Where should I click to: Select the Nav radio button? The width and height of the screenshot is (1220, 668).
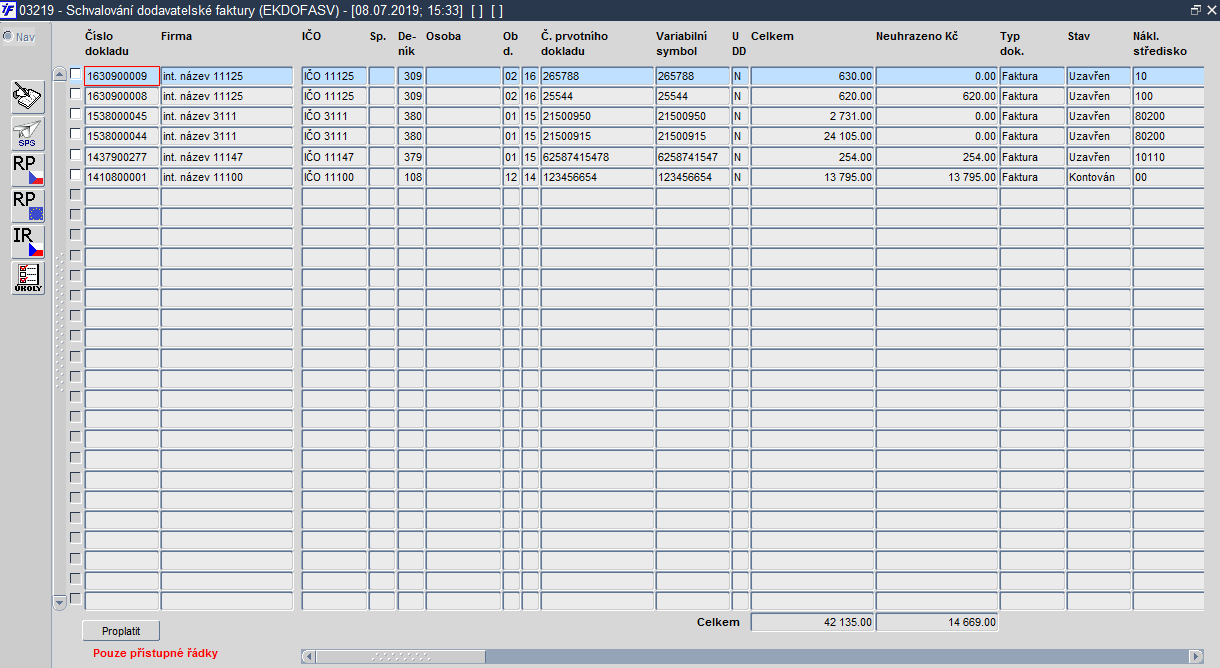coord(8,37)
